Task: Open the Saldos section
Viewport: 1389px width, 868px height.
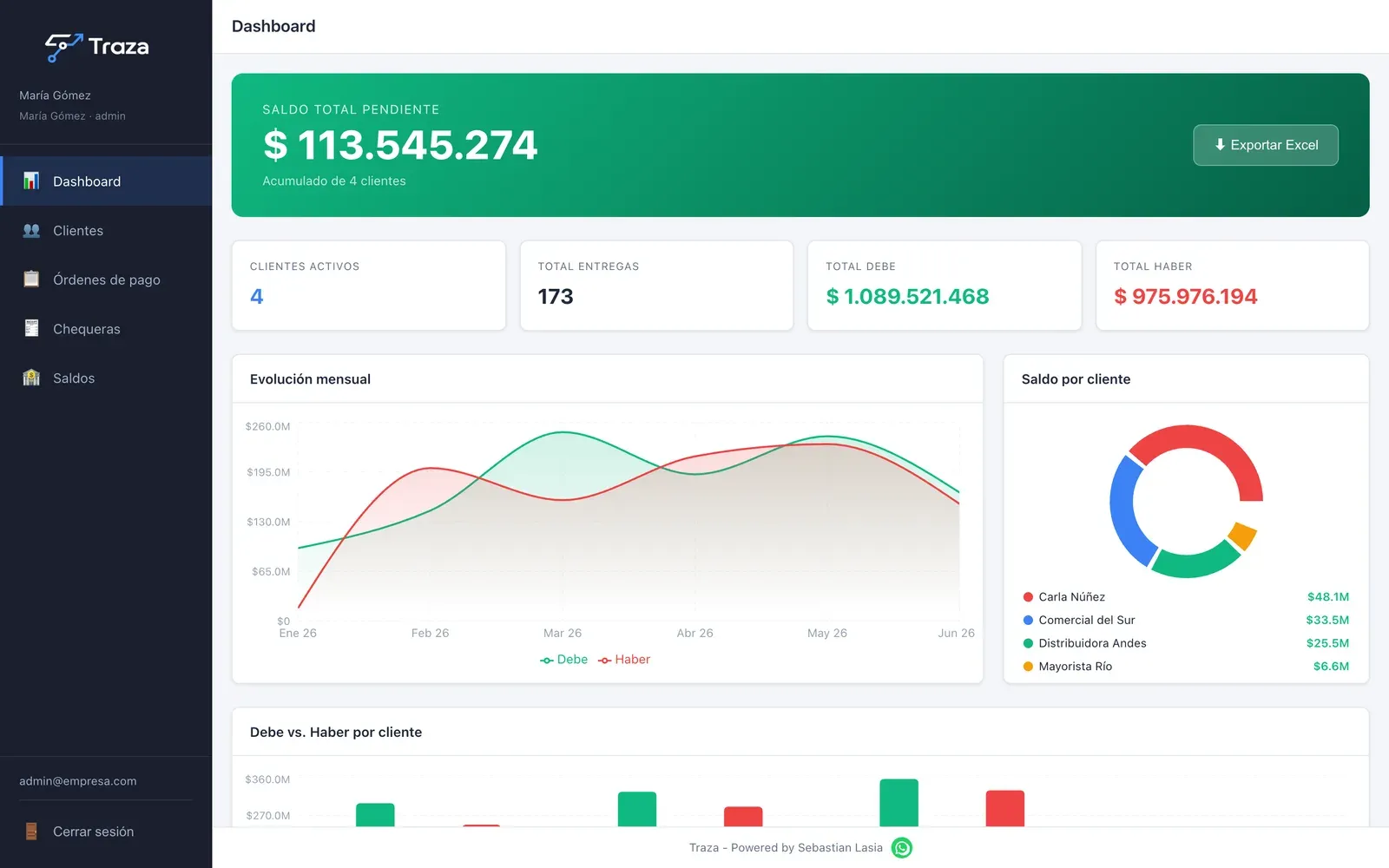Action: (x=106, y=378)
